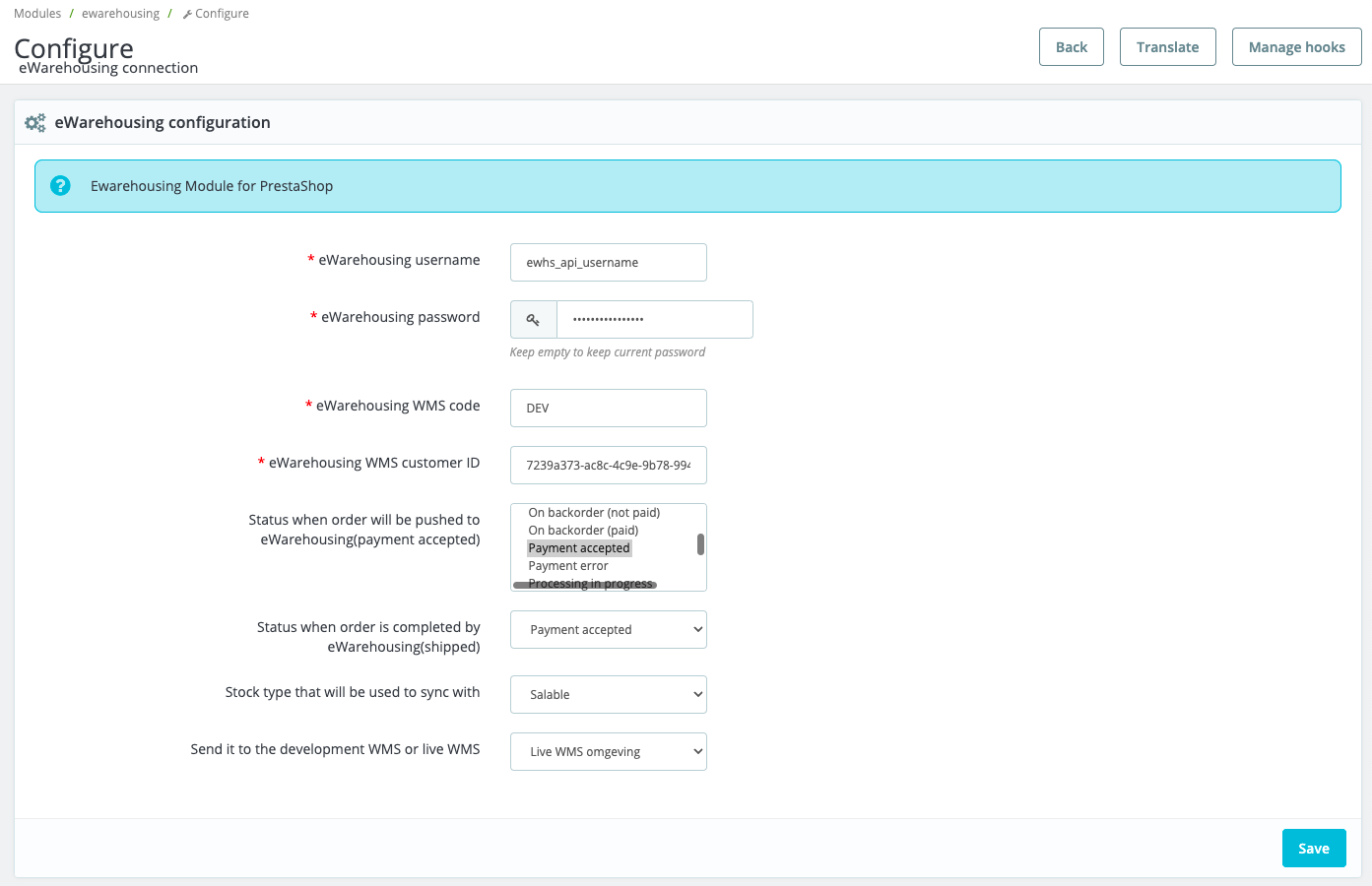
Task: Click the wrench icon in the Configure breadcrumb
Action: [186, 13]
